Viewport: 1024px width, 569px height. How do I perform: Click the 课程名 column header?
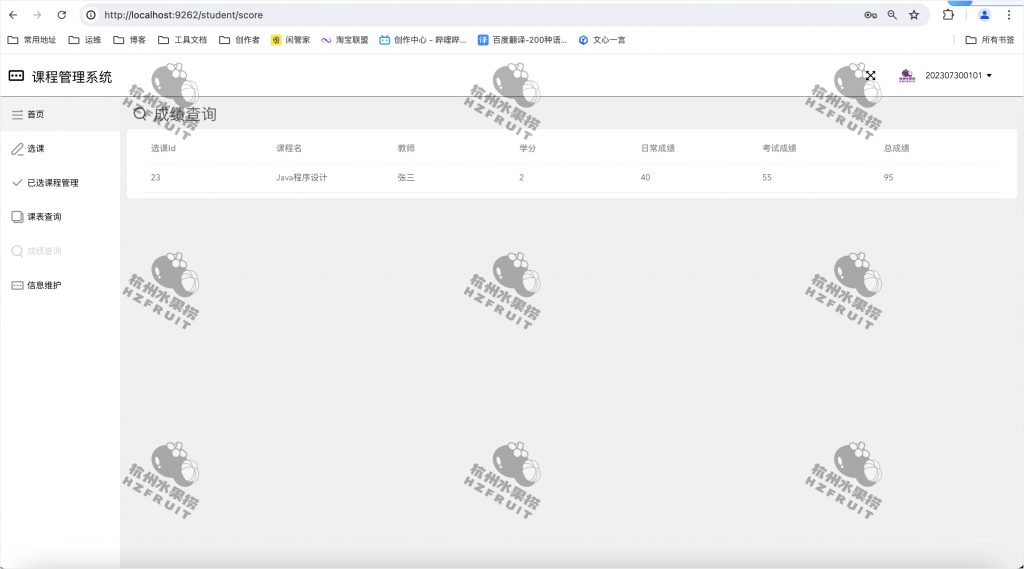tap(289, 148)
